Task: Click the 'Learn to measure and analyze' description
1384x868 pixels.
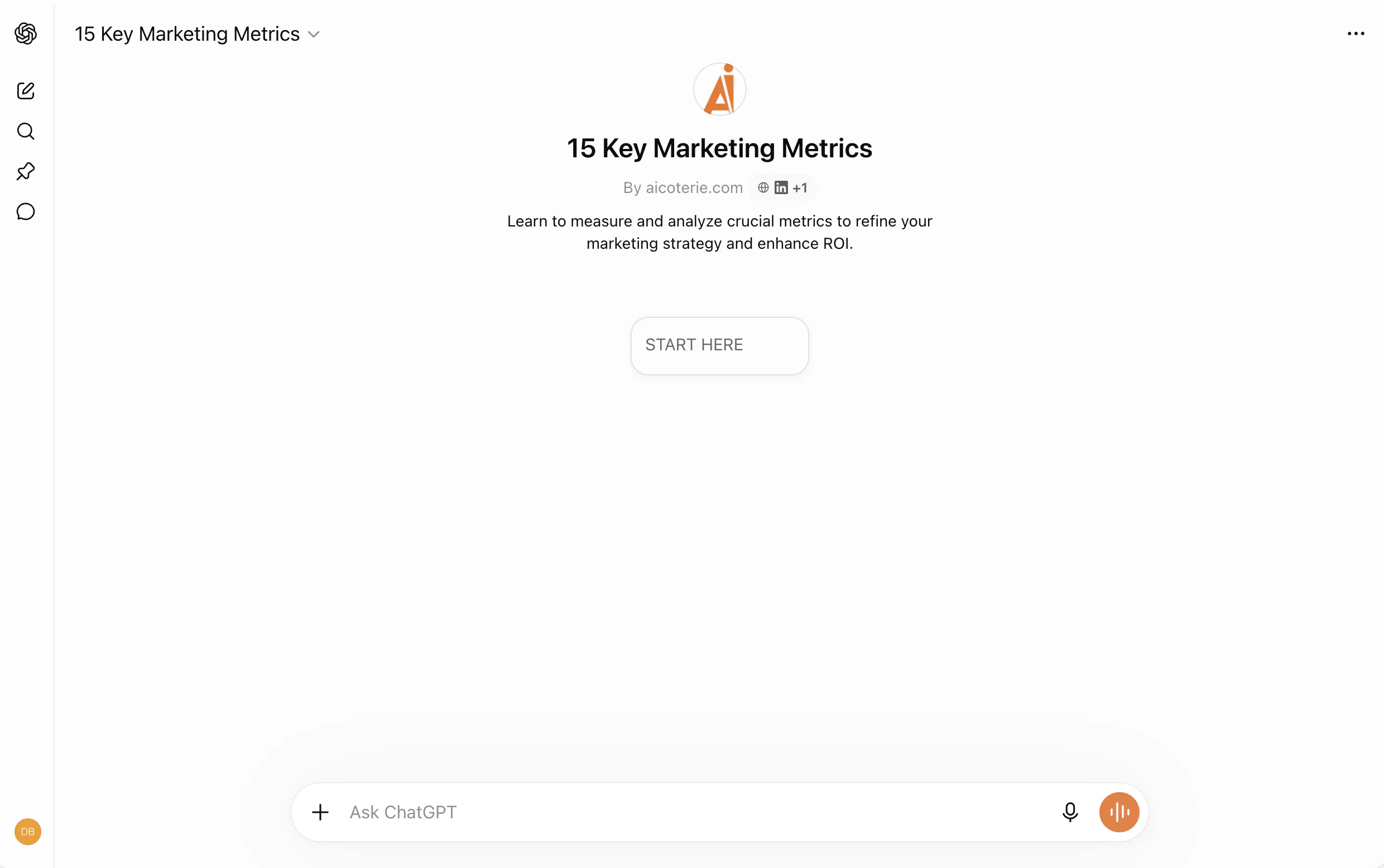Action: (719, 232)
